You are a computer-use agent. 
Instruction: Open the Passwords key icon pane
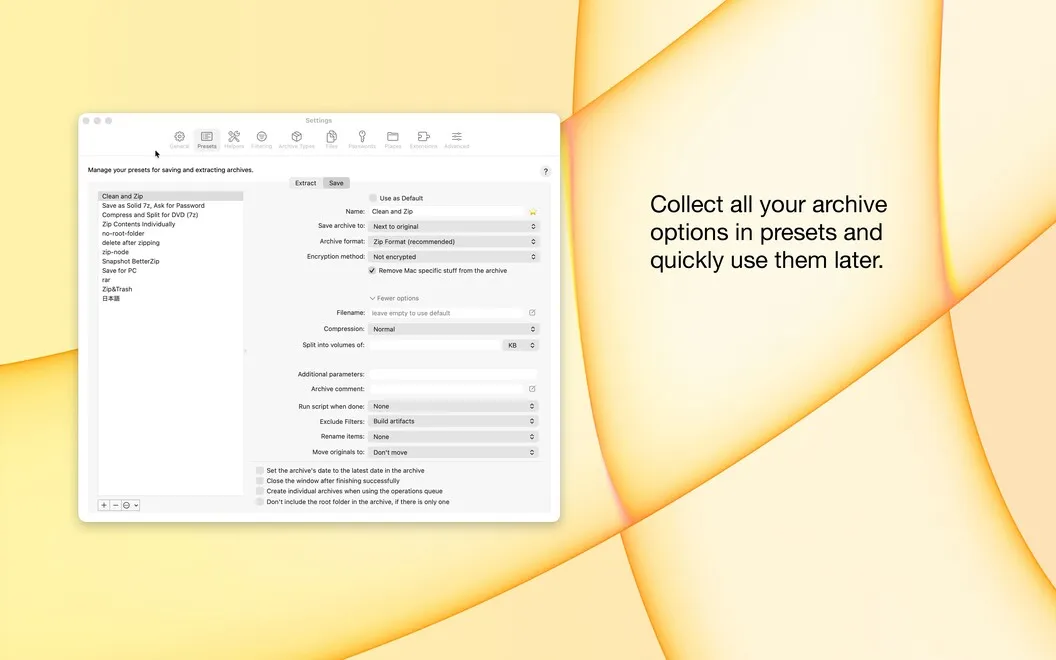coord(362,139)
